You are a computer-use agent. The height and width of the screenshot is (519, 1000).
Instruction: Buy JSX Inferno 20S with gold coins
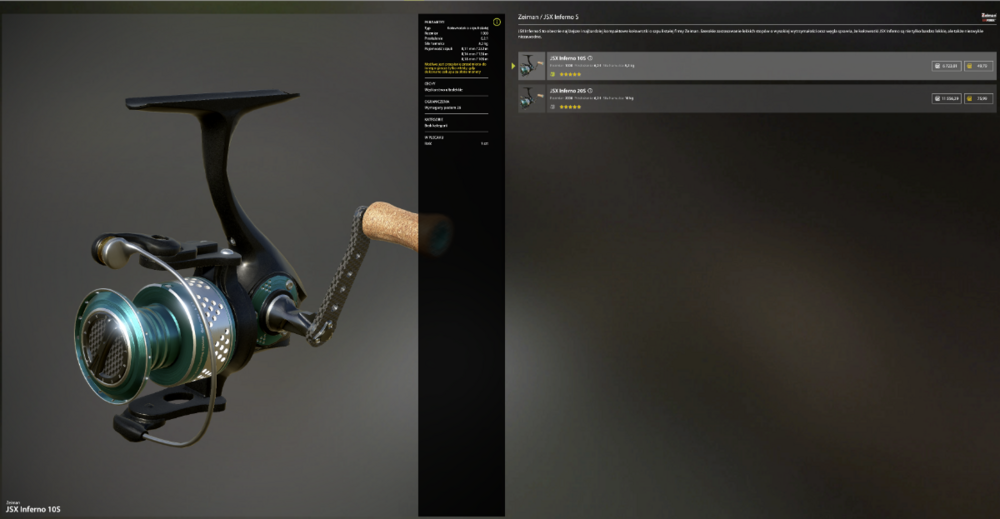pyautogui.click(x=978, y=98)
